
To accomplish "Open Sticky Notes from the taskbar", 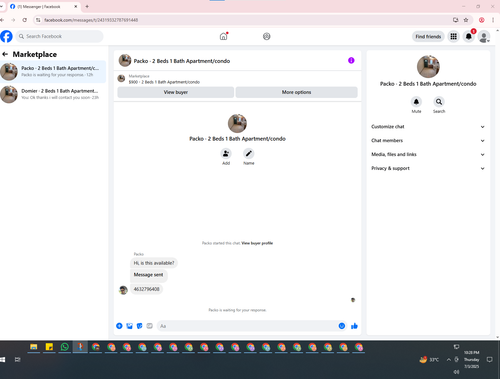I will coord(49,347).
